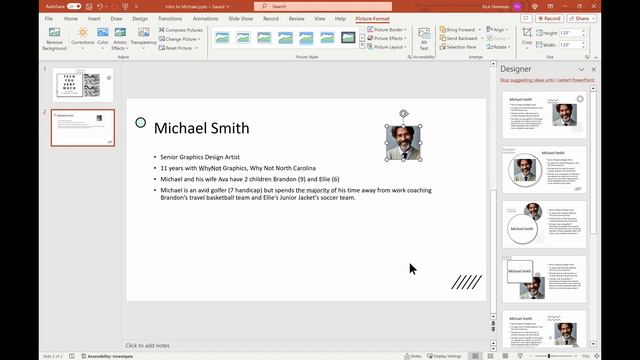Open the Selection Pane
The image size is (640, 360).
(458, 47)
